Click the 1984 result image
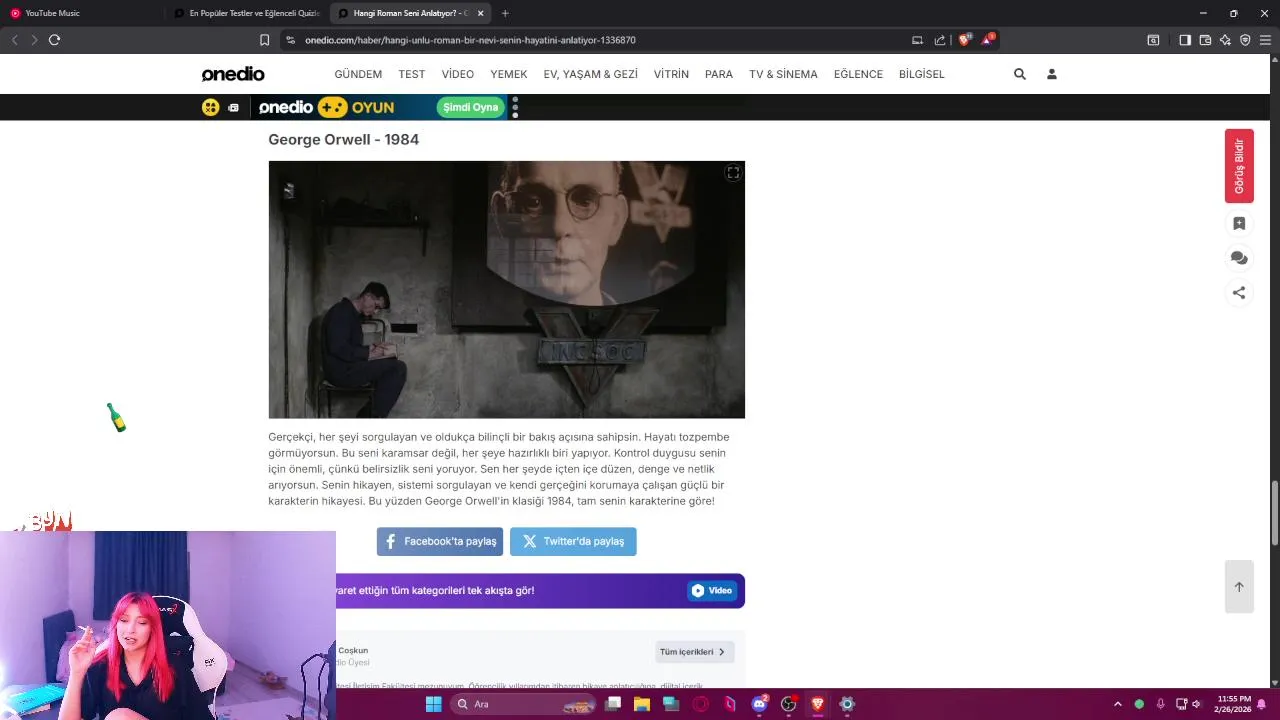Viewport: 1280px width, 720px height. (506, 289)
